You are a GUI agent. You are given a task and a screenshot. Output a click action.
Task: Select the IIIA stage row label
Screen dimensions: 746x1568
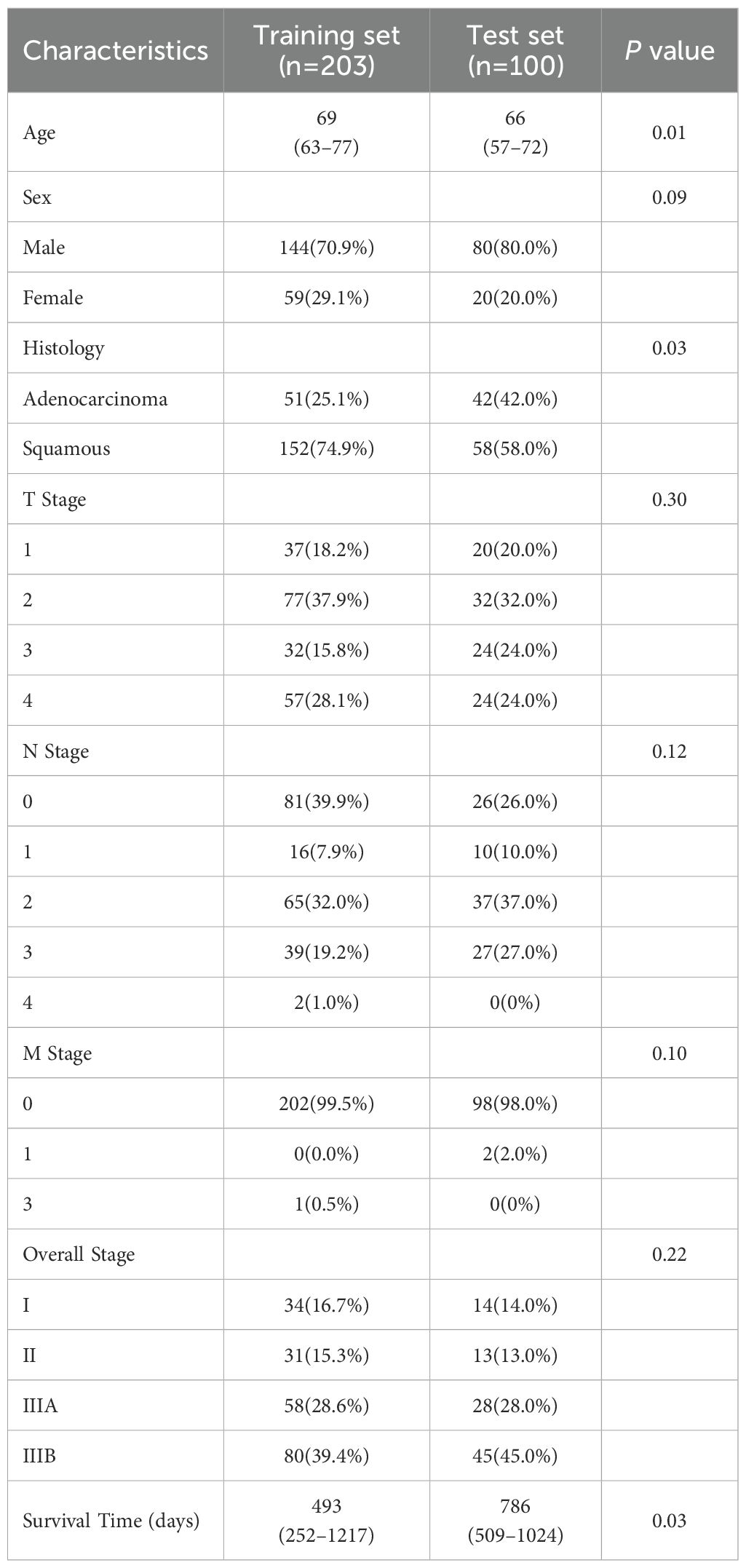click(x=40, y=1405)
